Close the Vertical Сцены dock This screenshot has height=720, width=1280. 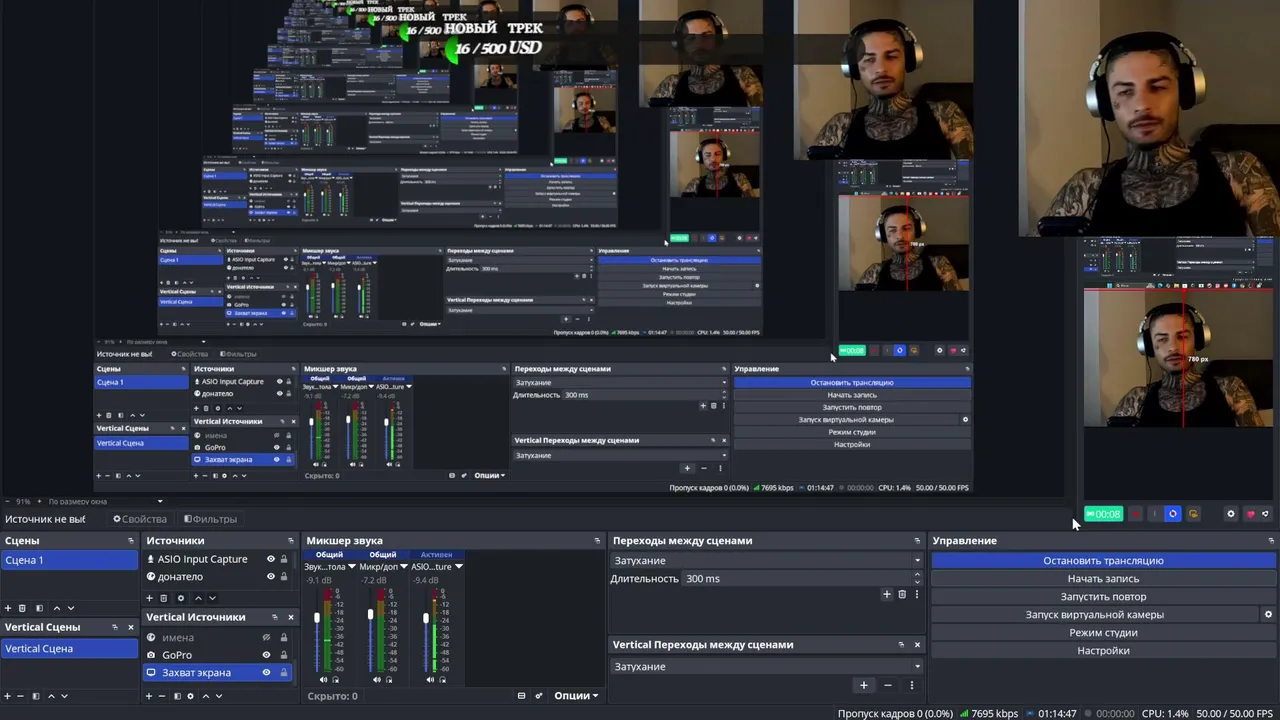tap(130, 627)
